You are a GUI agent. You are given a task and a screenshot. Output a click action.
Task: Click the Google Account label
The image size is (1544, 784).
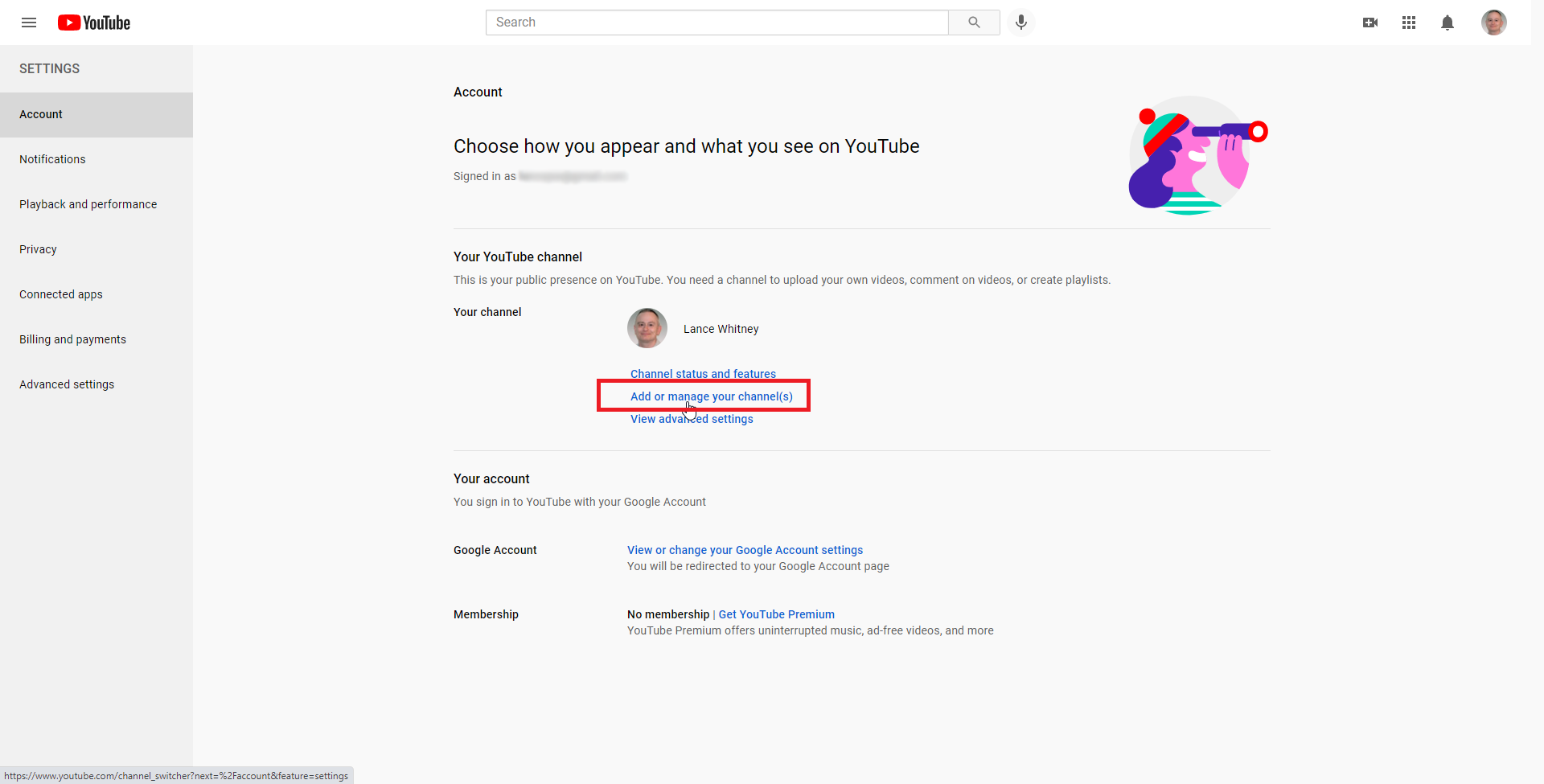[495, 550]
